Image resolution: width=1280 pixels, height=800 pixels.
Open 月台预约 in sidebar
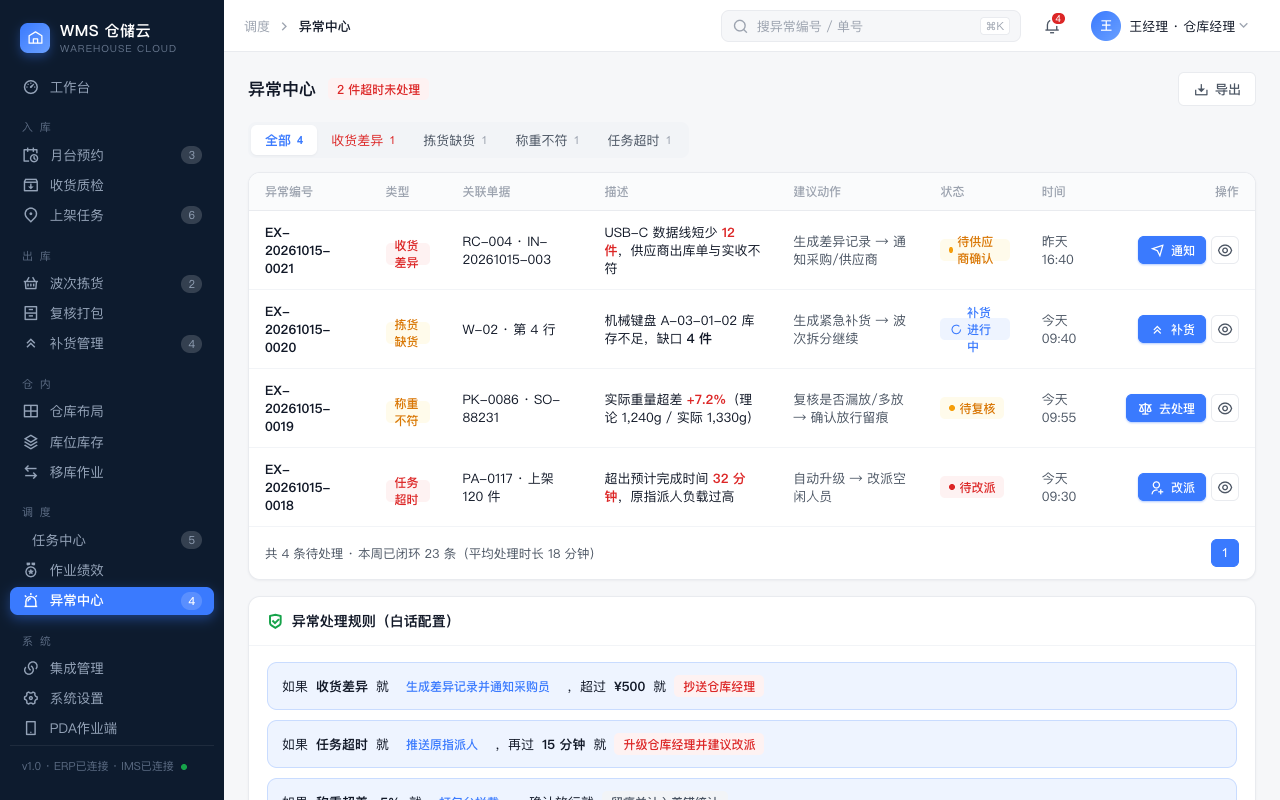click(x=112, y=155)
